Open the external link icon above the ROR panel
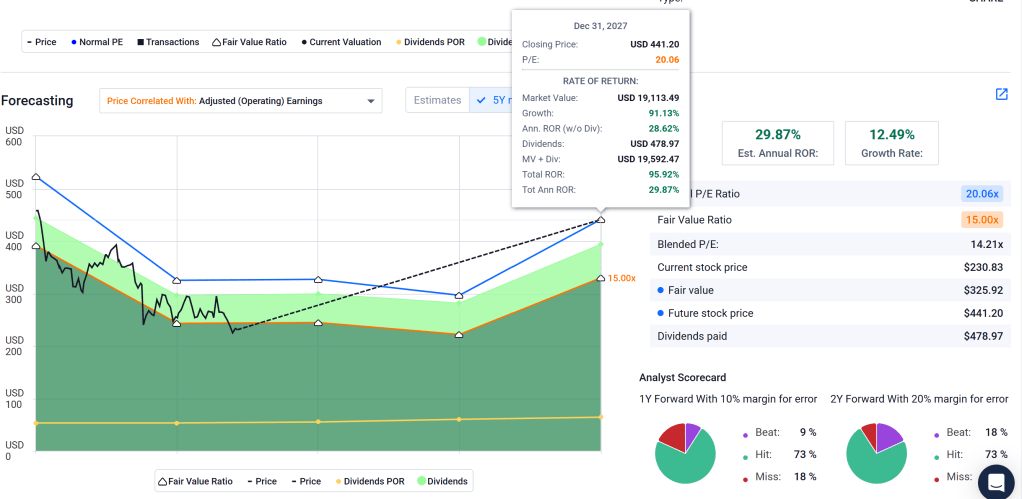Screen dimensions: 1022x499 (1001, 94)
